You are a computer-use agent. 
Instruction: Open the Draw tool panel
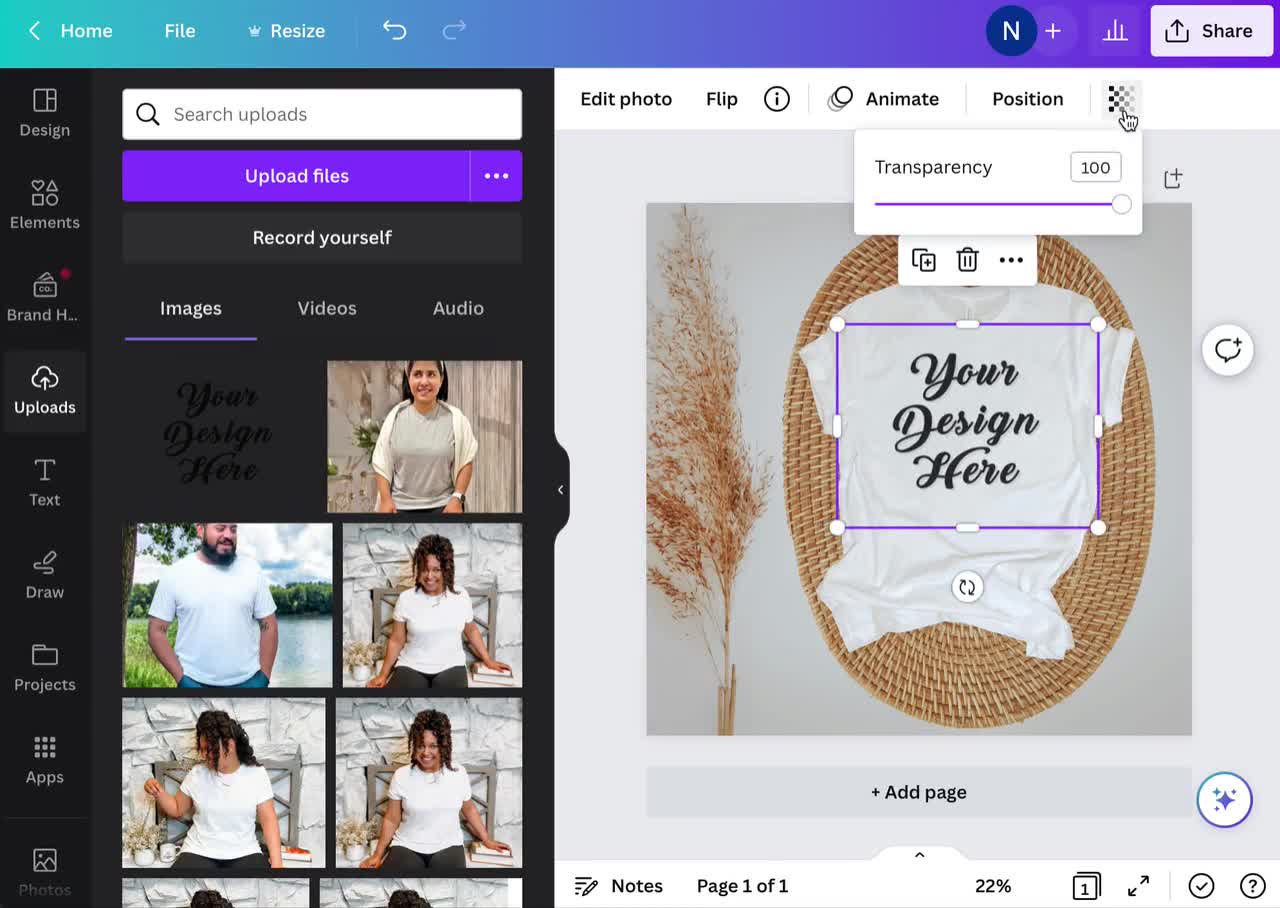(44, 575)
